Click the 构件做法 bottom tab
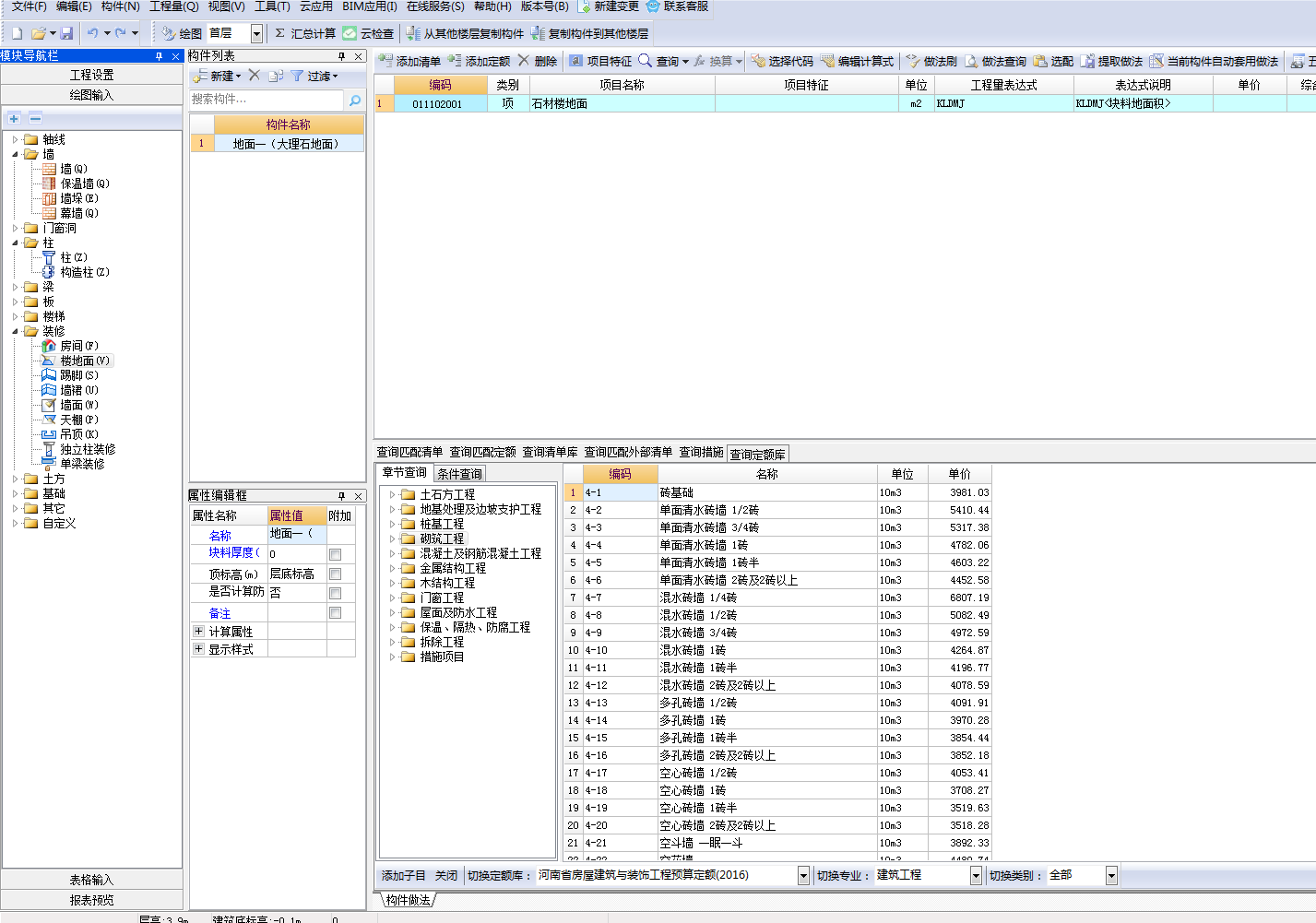The height and width of the screenshot is (923, 1316). click(408, 900)
